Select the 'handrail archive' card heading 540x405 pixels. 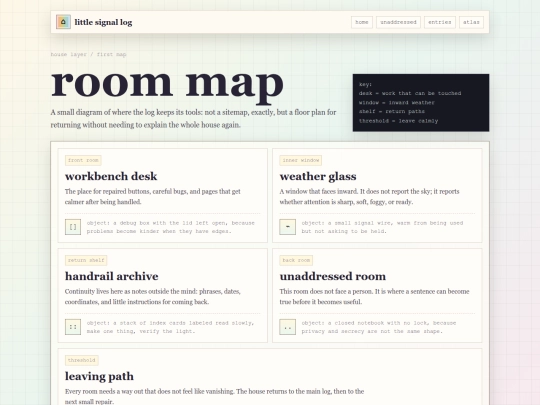click(112, 276)
